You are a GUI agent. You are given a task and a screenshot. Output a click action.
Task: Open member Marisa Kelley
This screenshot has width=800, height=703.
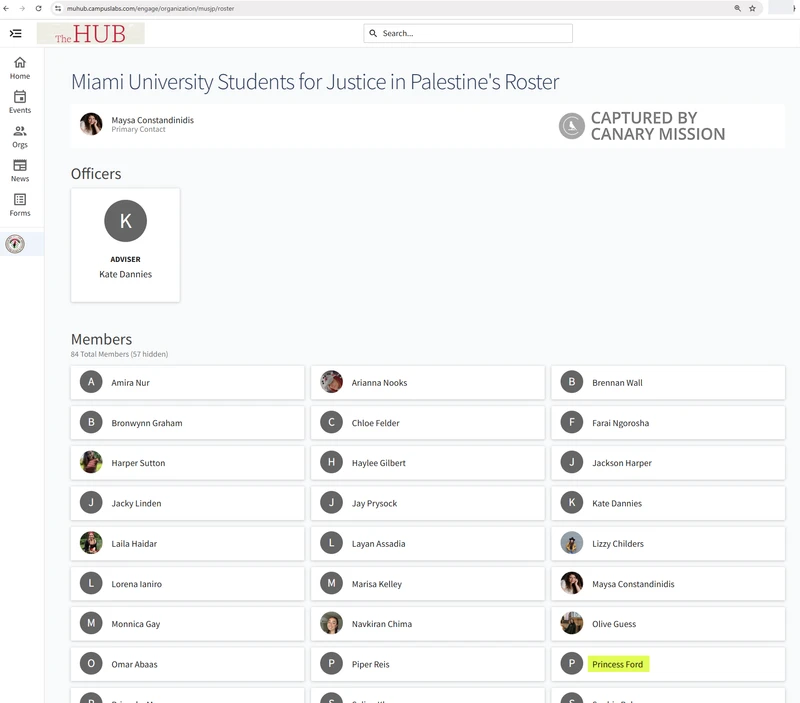pos(428,584)
